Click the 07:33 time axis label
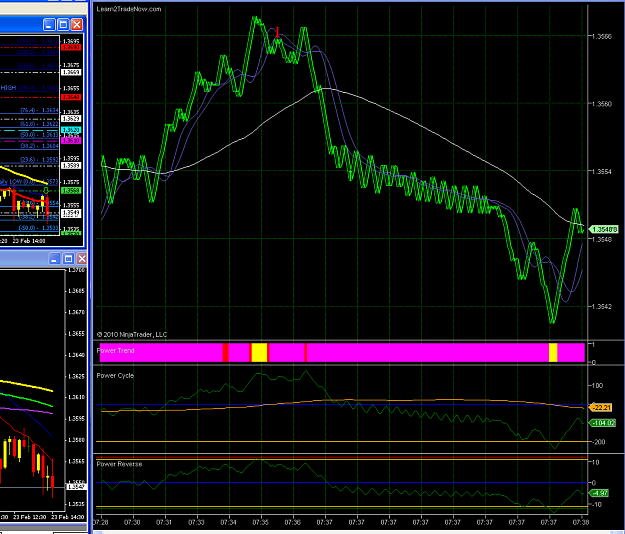Image resolution: width=625 pixels, height=534 pixels. click(x=196, y=522)
